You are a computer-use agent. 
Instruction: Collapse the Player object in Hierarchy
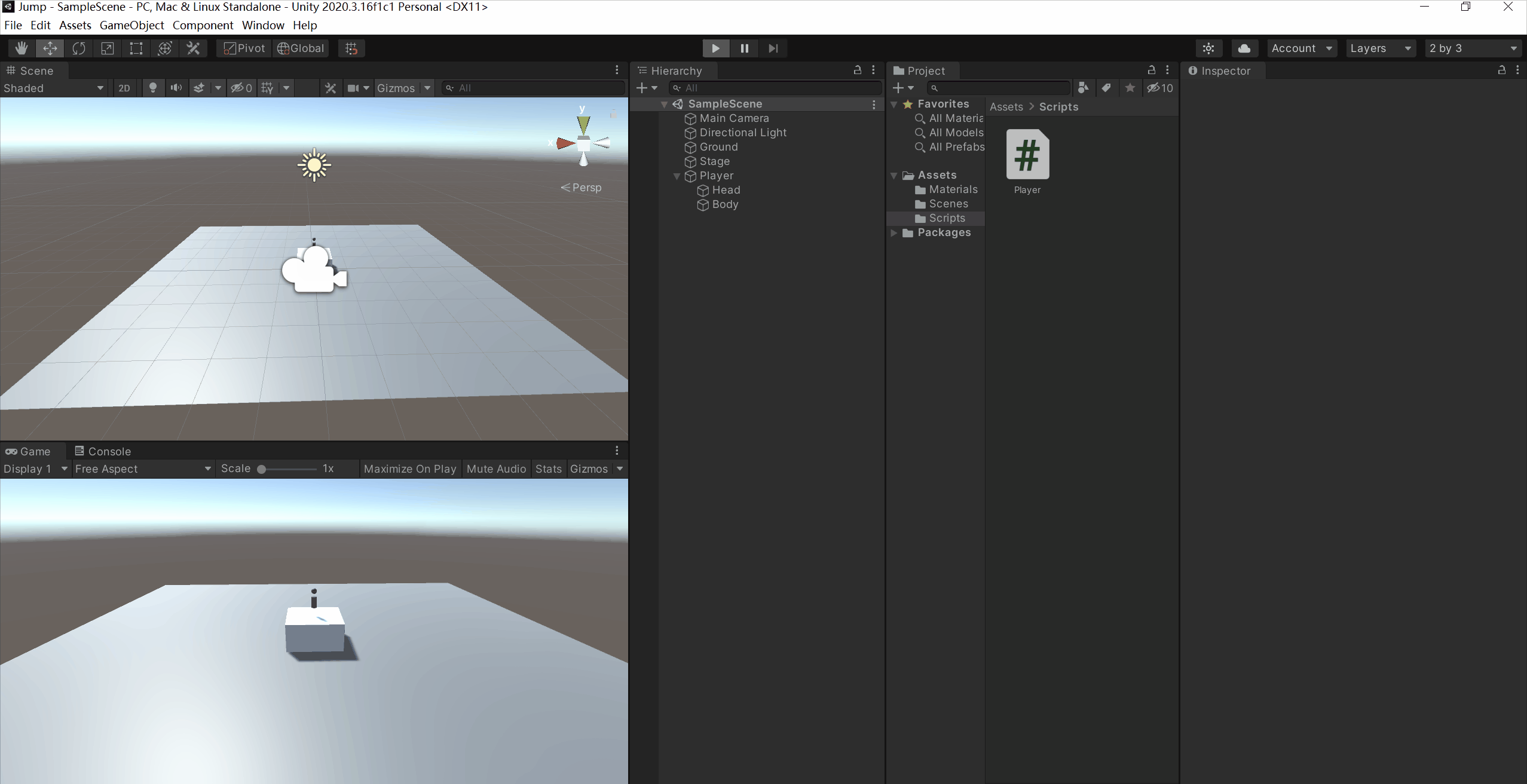[x=677, y=176]
